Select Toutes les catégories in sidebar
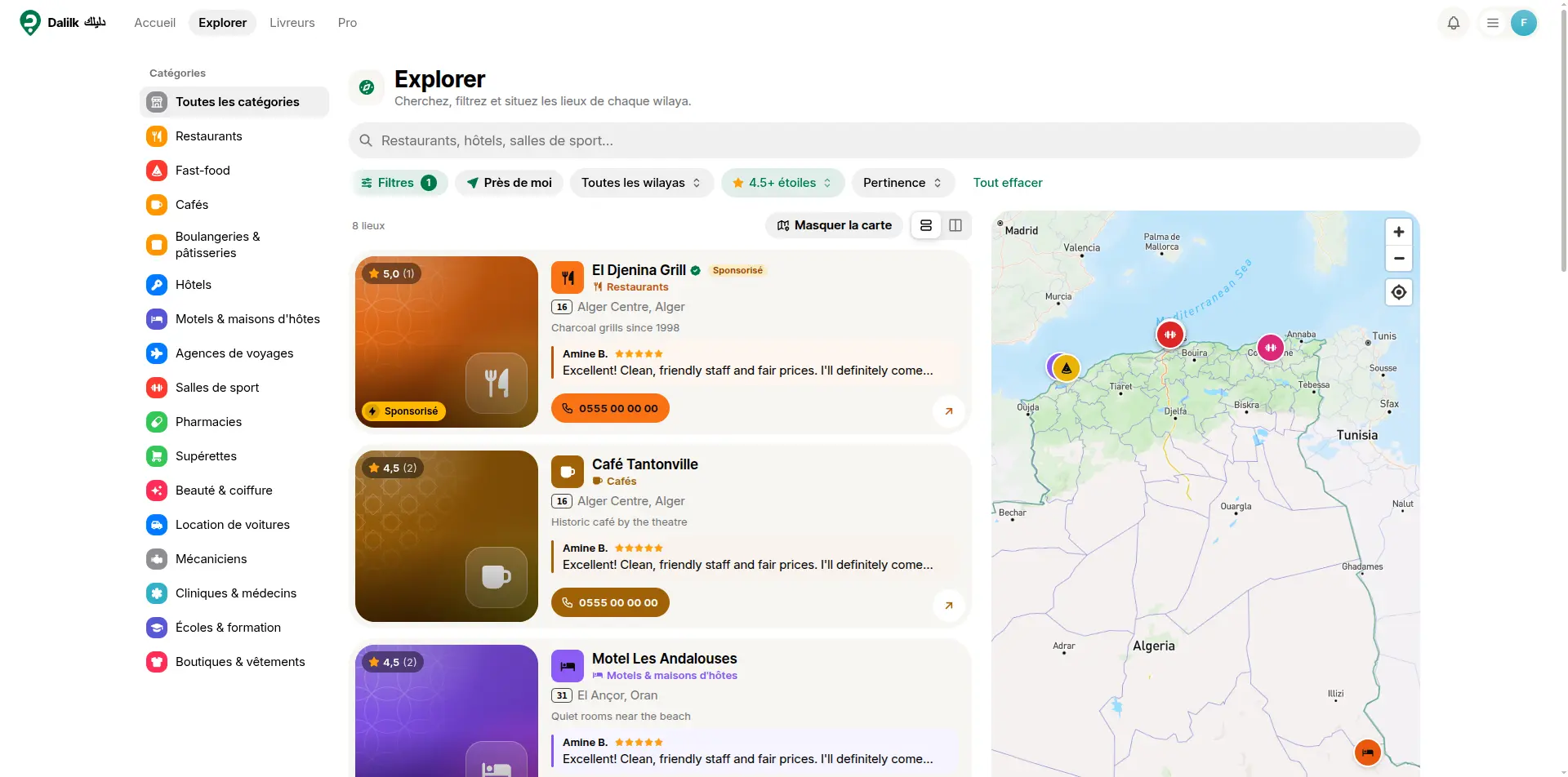 coord(234,102)
